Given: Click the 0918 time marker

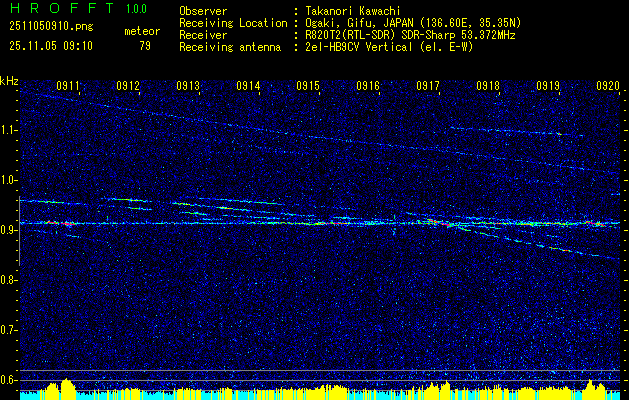Looking at the screenshot, I should point(488,85).
